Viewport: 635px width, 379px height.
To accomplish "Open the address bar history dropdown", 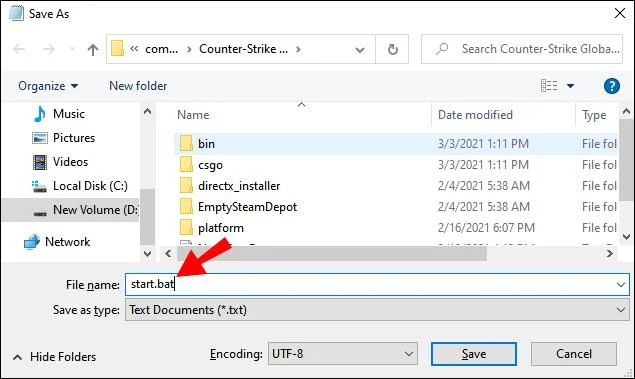I will (x=360, y=50).
